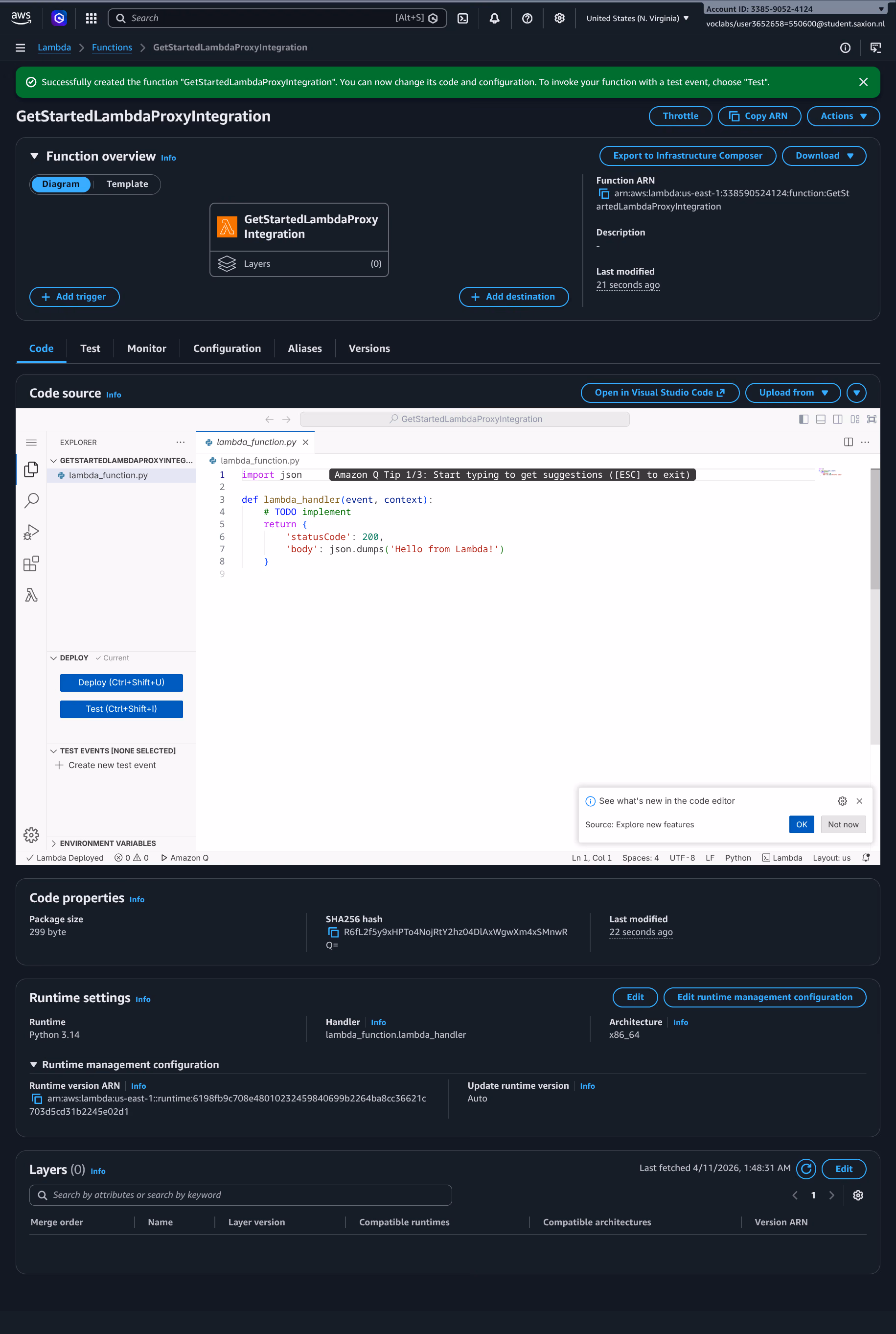The image size is (896, 1334).
Task: Open the Amazon Q purple icon in top bar
Action: click(59, 18)
